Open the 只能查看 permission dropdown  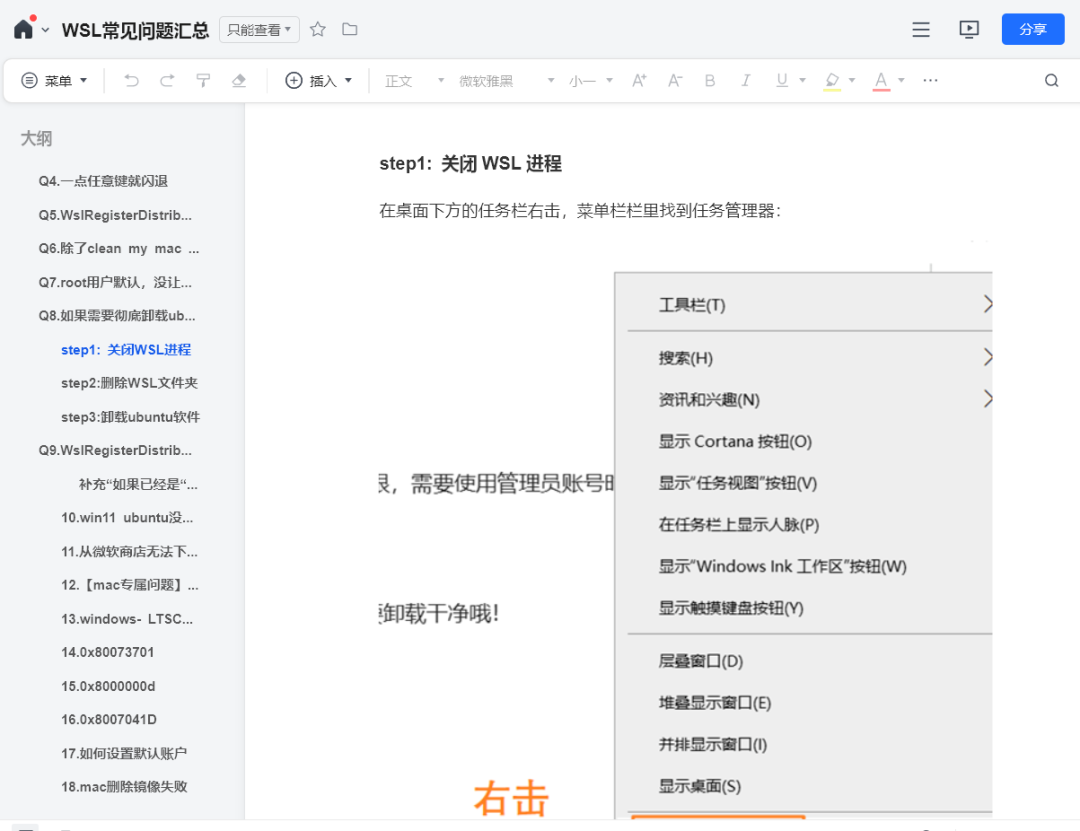click(x=259, y=30)
